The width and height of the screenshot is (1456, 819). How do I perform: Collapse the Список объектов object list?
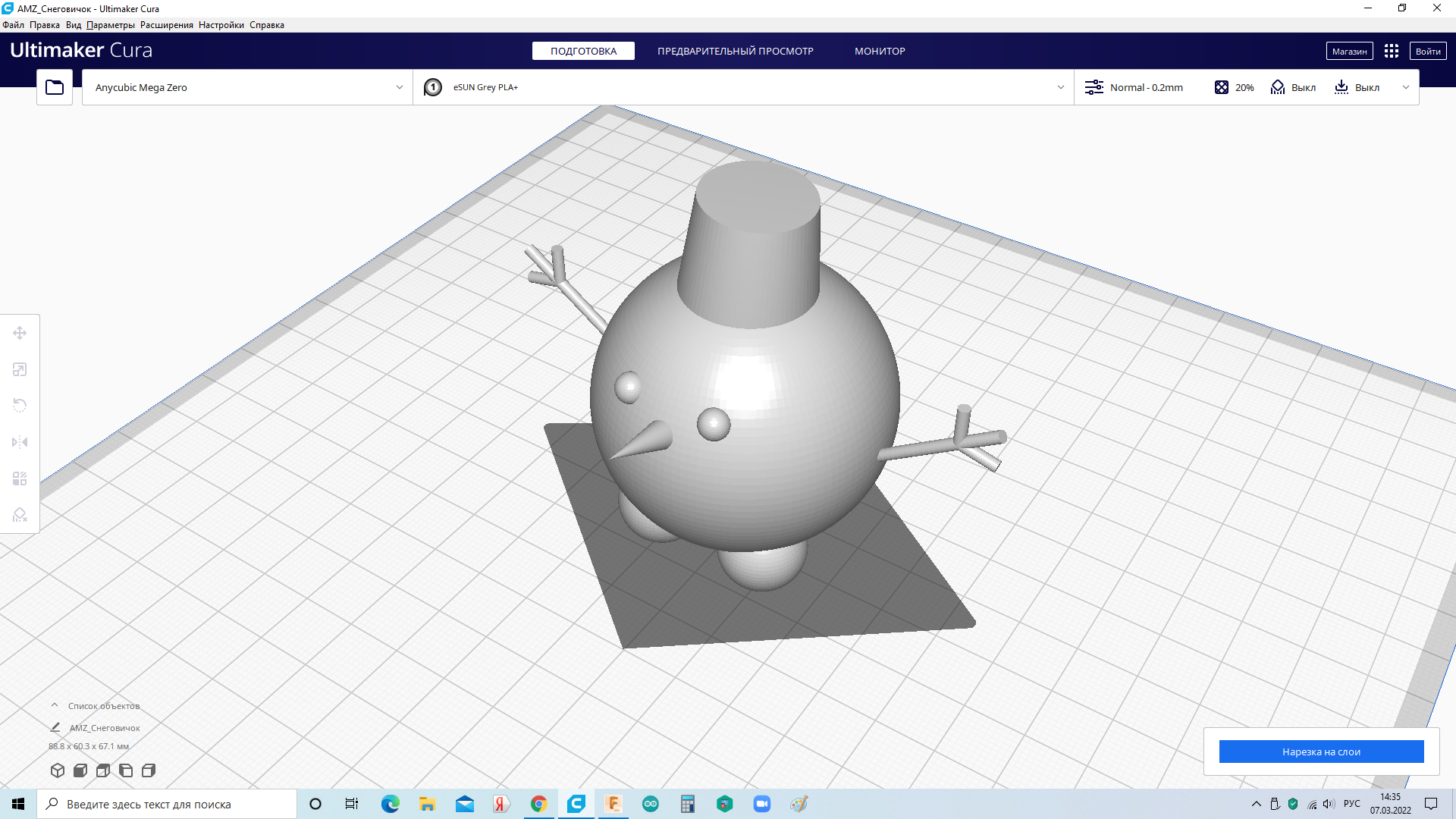pos(55,705)
